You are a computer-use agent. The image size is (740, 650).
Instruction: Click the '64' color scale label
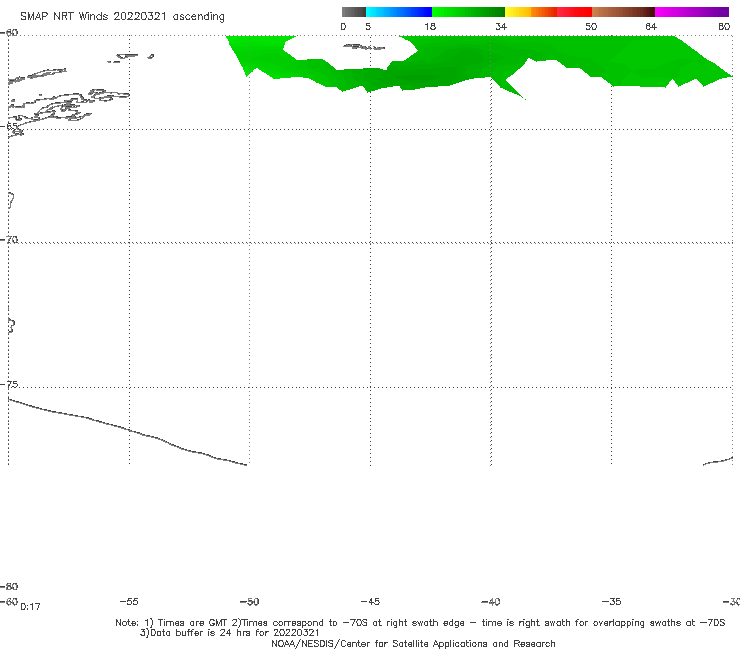[x=651, y=26]
